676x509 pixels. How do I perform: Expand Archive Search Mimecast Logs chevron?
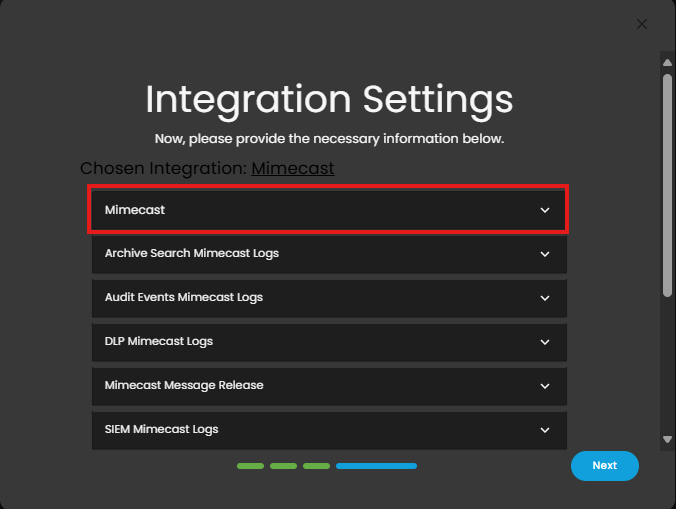click(x=545, y=254)
